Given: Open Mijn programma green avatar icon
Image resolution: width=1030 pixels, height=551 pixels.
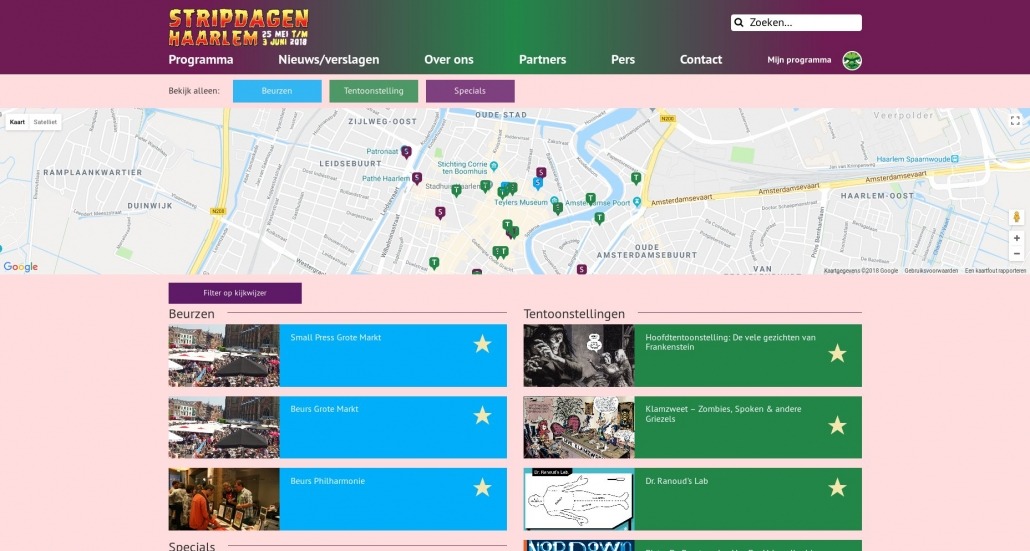Looking at the screenshot, I should click(x=852, y=60).
